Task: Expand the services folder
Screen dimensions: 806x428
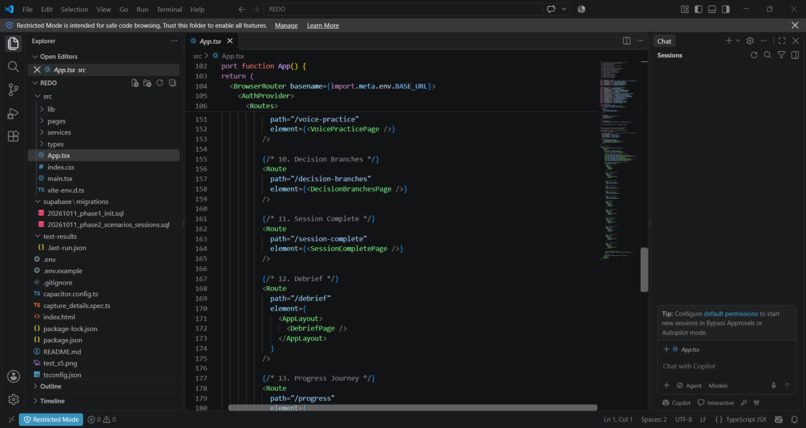Action: point(59,133)
